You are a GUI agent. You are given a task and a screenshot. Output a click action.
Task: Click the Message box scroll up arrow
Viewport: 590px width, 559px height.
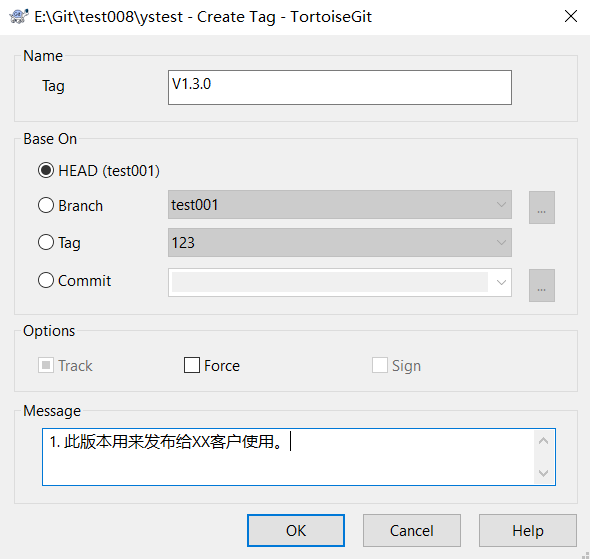544,441
